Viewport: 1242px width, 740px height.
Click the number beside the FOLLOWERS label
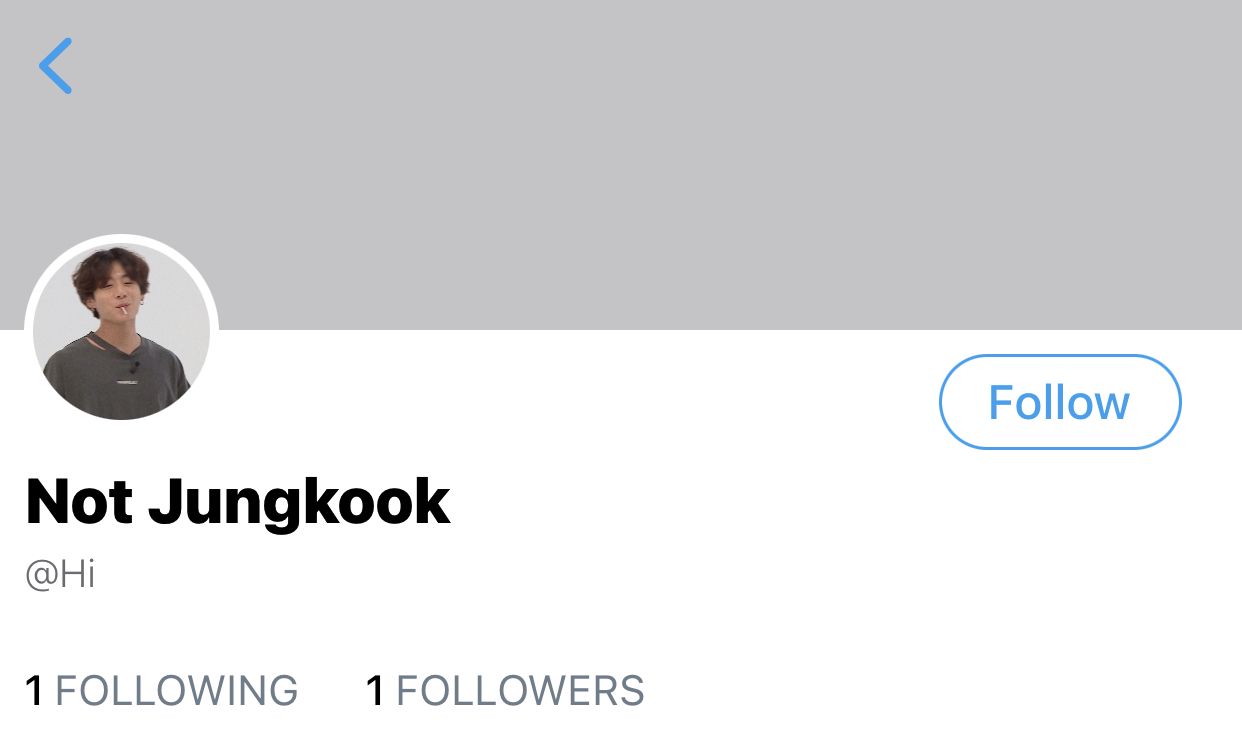pos(376,691)
